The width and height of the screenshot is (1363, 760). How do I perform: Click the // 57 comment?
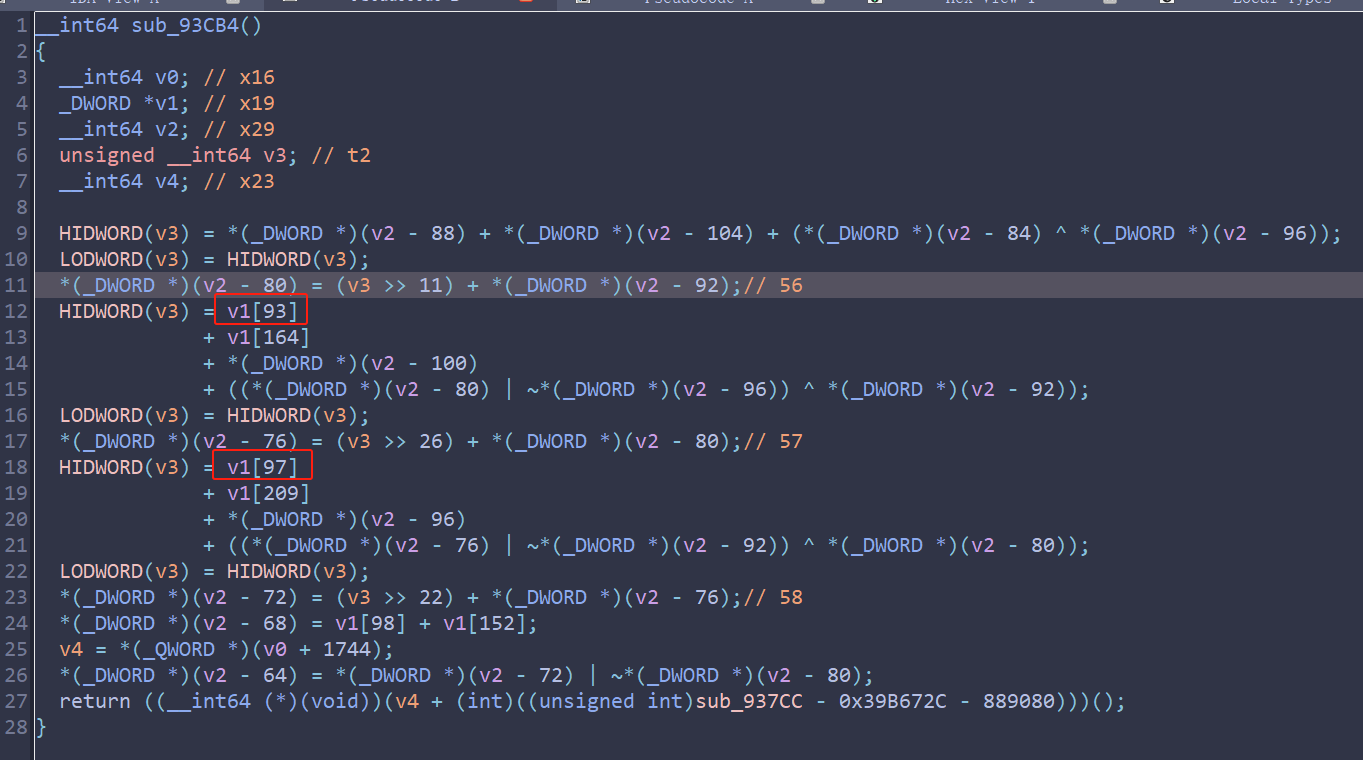point(773,441)
